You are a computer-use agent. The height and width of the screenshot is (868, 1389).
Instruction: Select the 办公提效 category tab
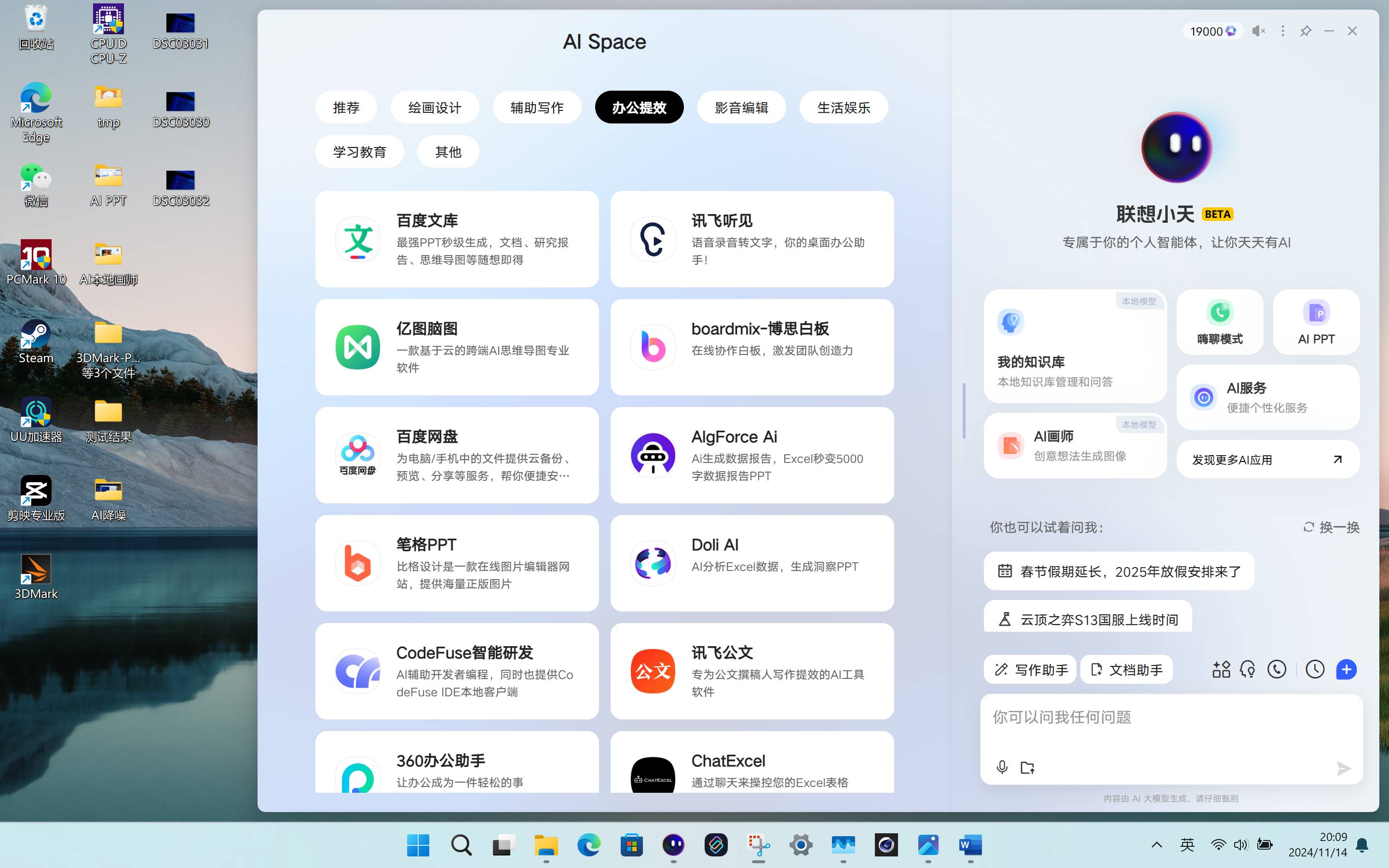point(639,108)
